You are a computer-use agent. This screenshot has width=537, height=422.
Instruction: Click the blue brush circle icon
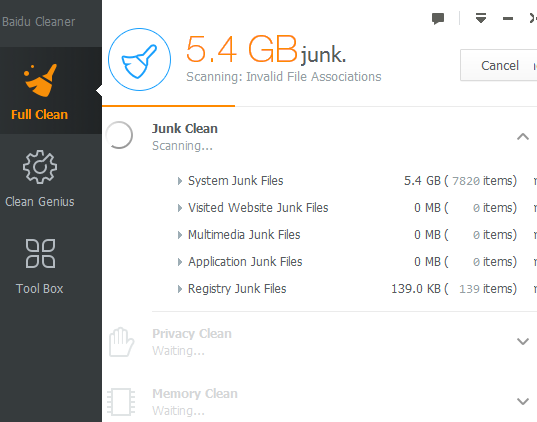coord(139,60)
